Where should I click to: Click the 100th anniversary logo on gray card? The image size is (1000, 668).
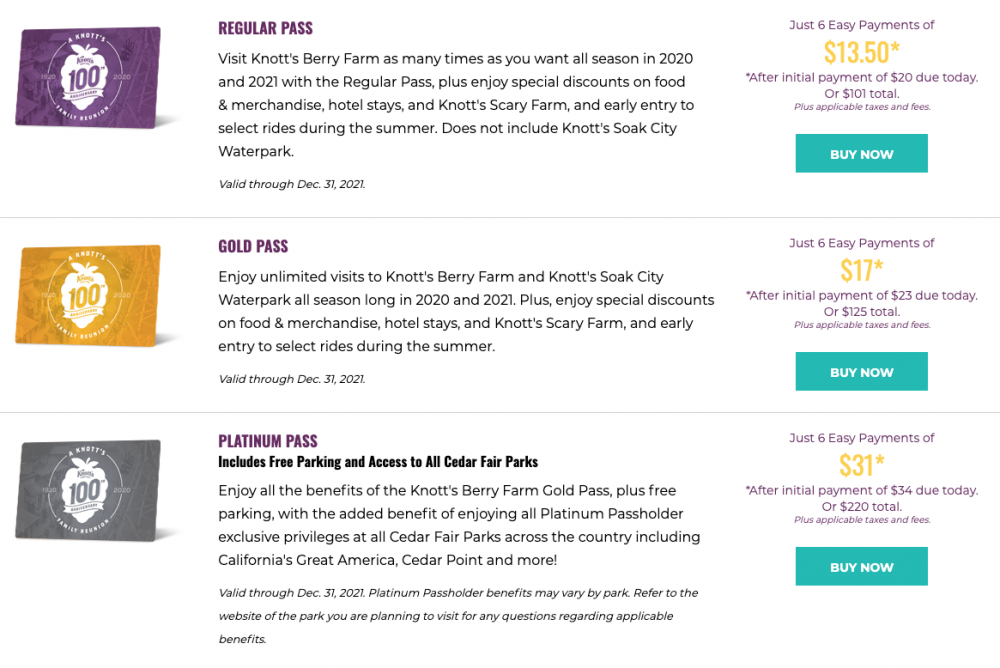coord(88,490)
